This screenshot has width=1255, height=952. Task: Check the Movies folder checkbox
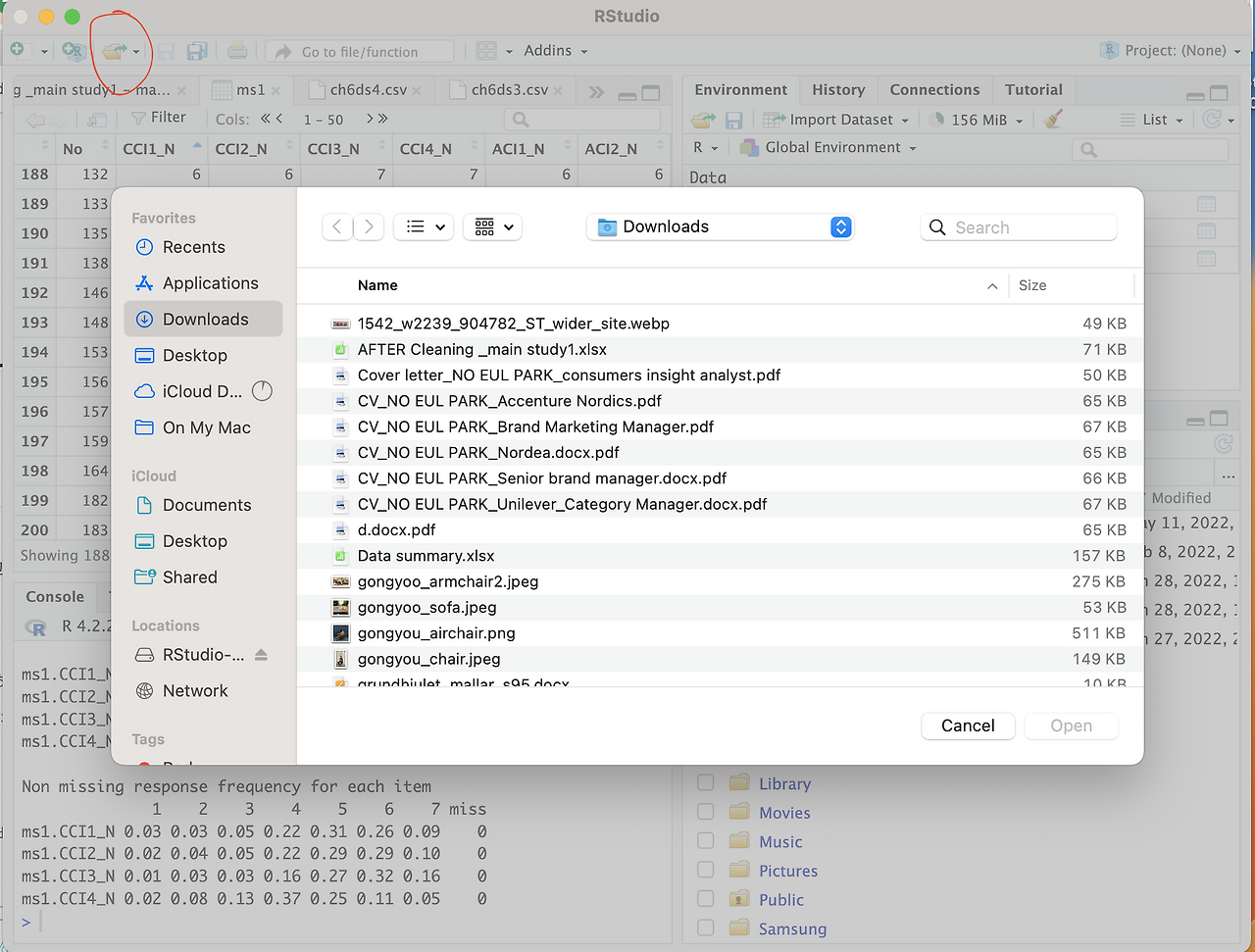705,812
